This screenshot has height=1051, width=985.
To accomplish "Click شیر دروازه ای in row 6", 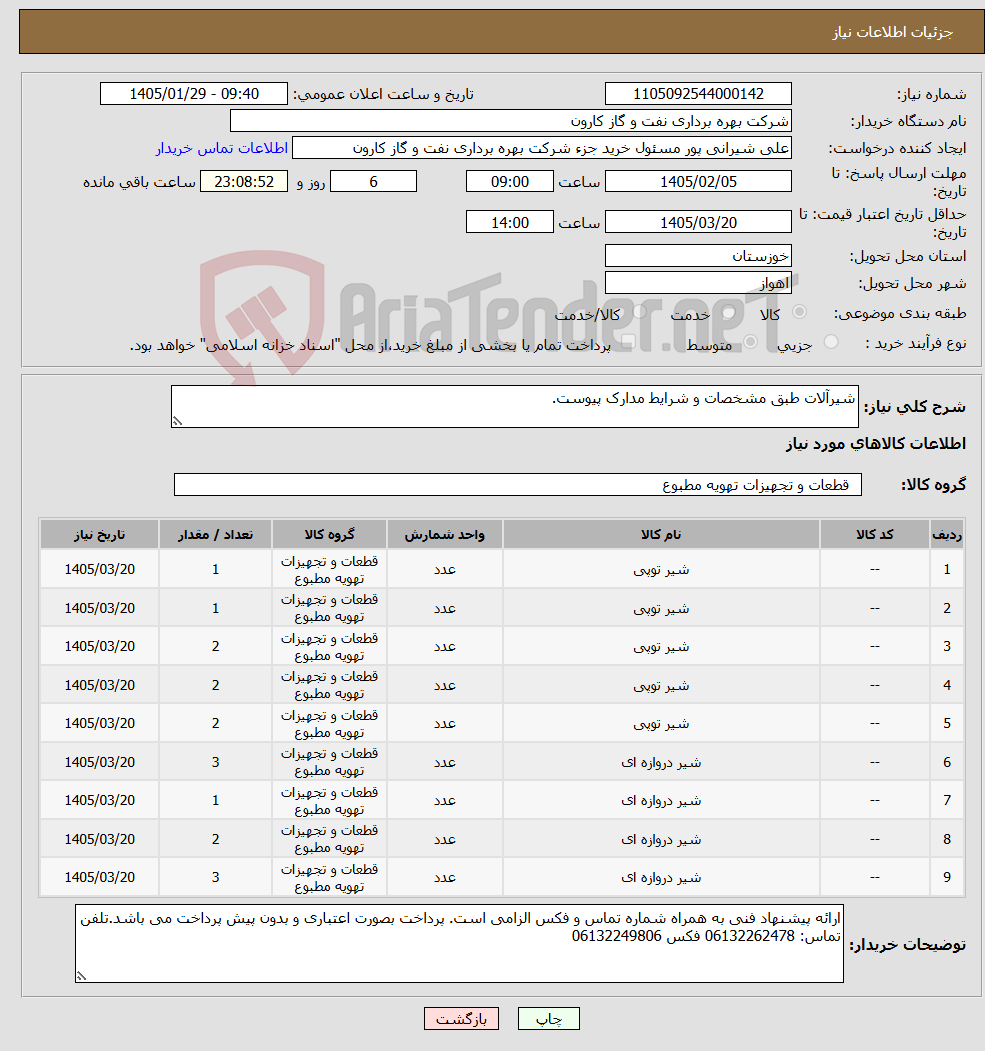I will [x=661, y=763].
